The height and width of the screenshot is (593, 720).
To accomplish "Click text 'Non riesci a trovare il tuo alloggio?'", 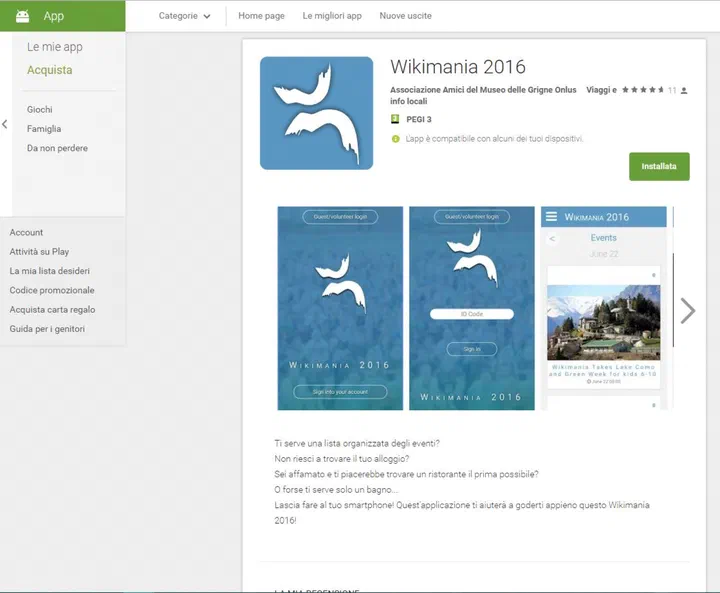I will (342, 458).
